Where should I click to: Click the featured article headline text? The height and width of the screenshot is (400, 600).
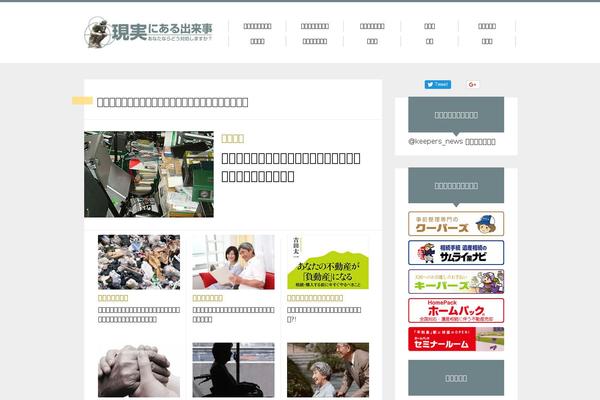[290, 167]
